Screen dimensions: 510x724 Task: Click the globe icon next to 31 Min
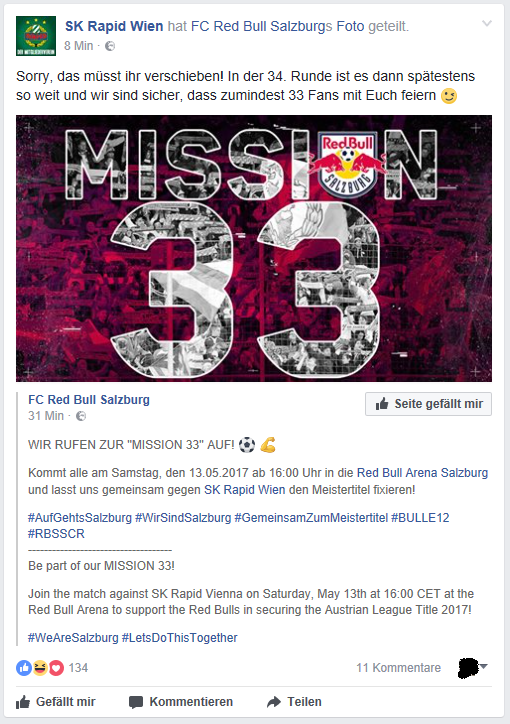coord(81,416)
